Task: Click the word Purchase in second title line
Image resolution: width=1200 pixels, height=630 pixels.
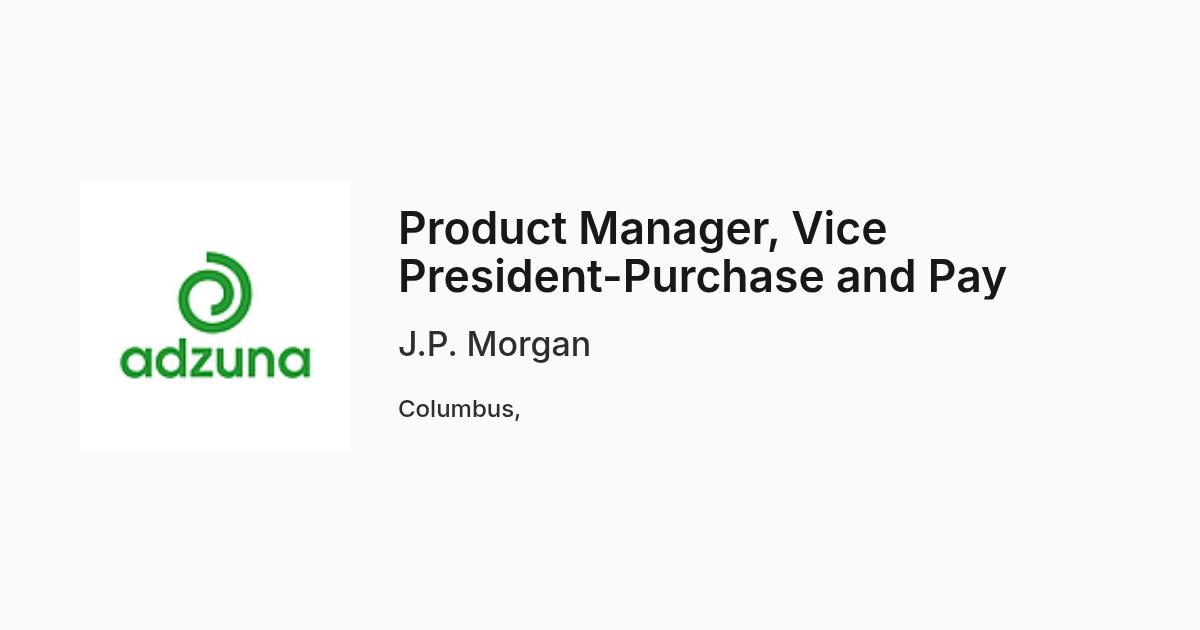Action: pyautogui.click(x=724, y=277)
